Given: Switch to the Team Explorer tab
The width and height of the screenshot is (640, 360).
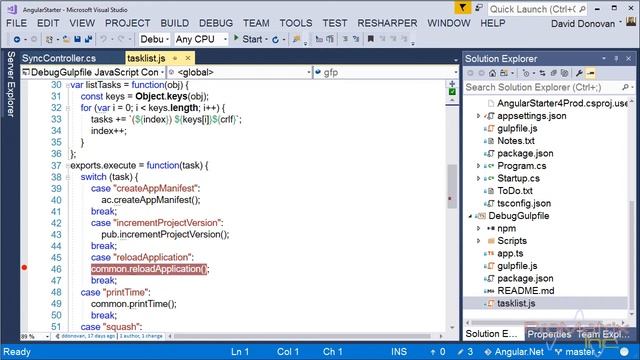Looking at the screenshot, I should (x=603, y=334).
